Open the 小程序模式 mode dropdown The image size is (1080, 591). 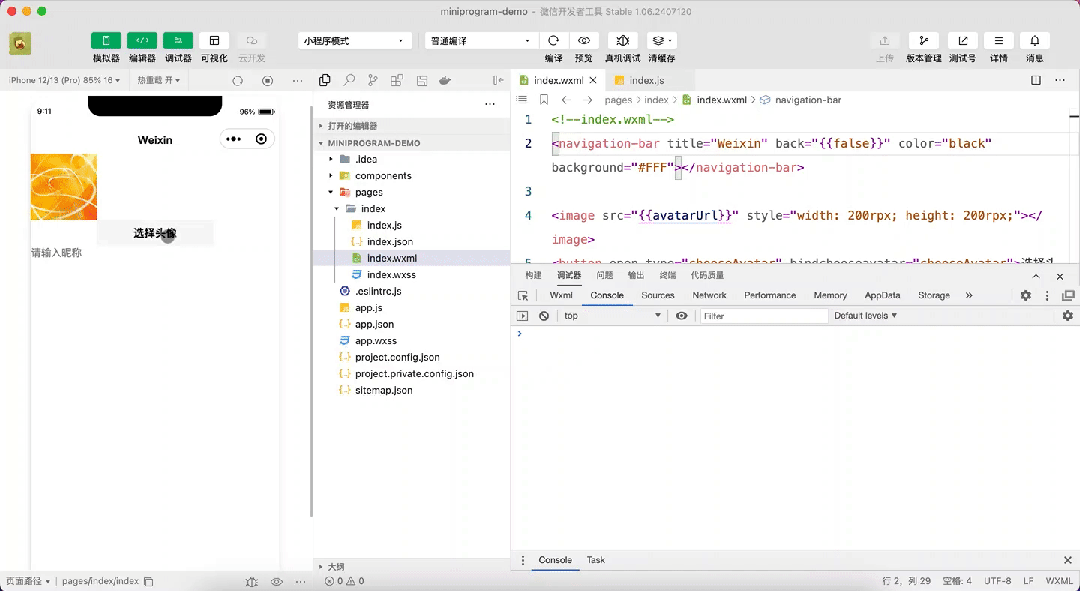[x=355, y=41]
